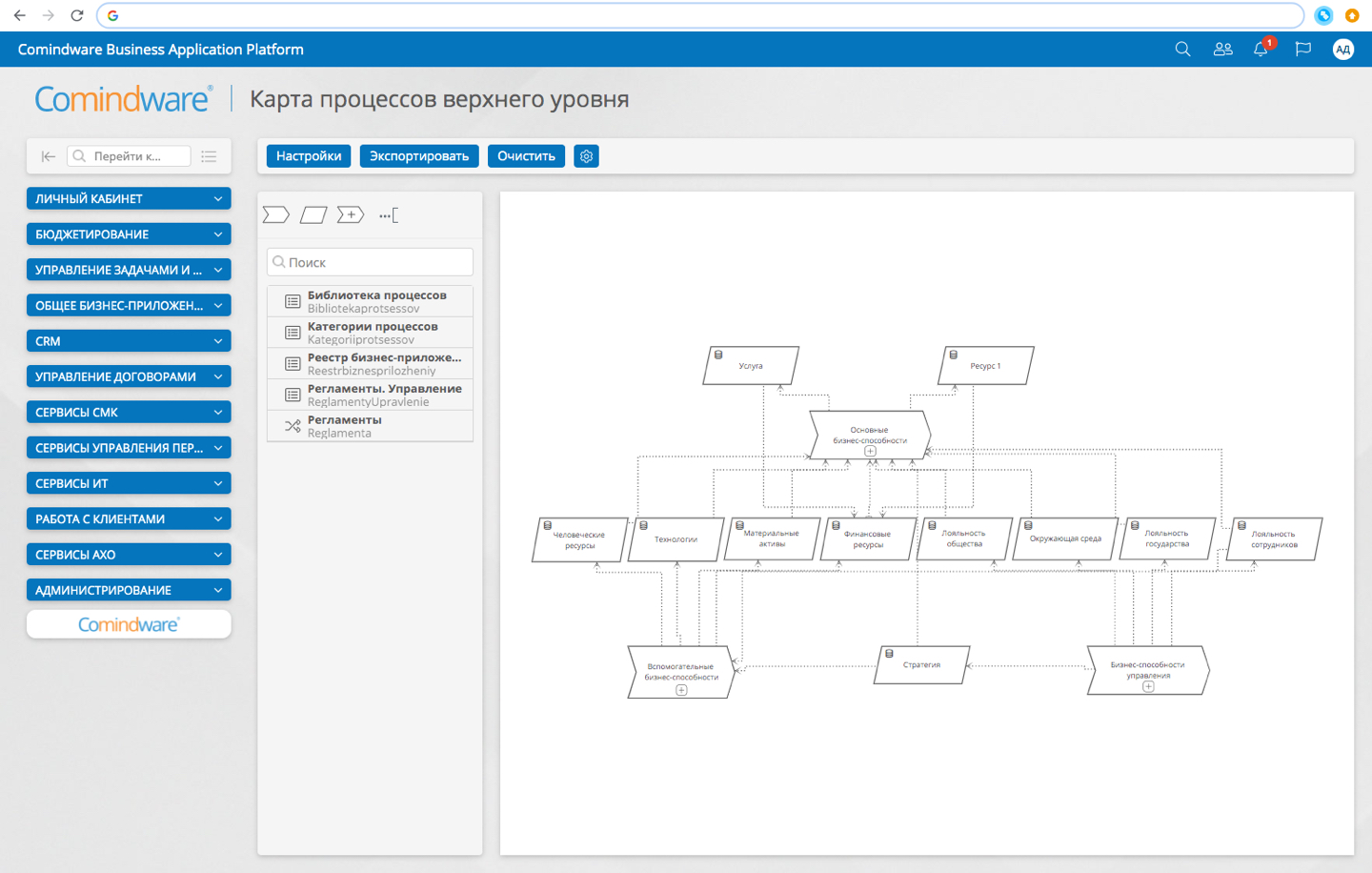Click the Comindware logo in the page header
This screenshot has height=873, width=1372.
124,99
